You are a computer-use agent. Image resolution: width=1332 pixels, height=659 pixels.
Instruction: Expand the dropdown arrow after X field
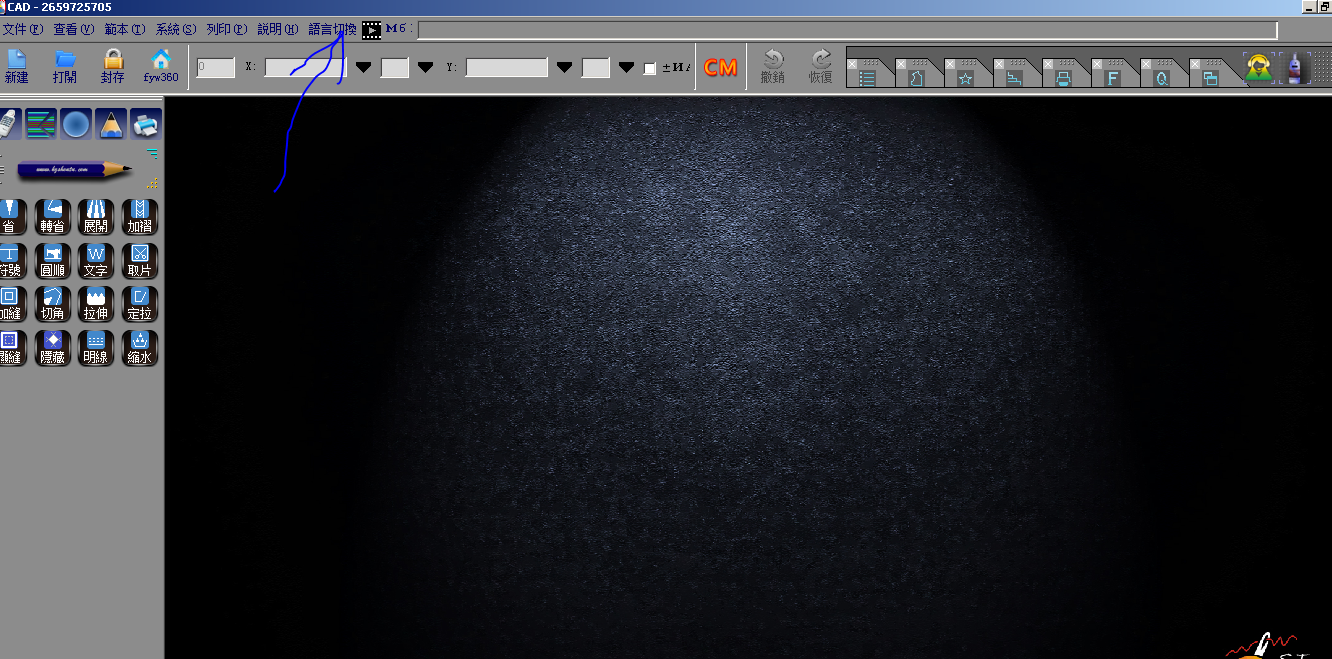pyautogui.click(x=364, y=67)
